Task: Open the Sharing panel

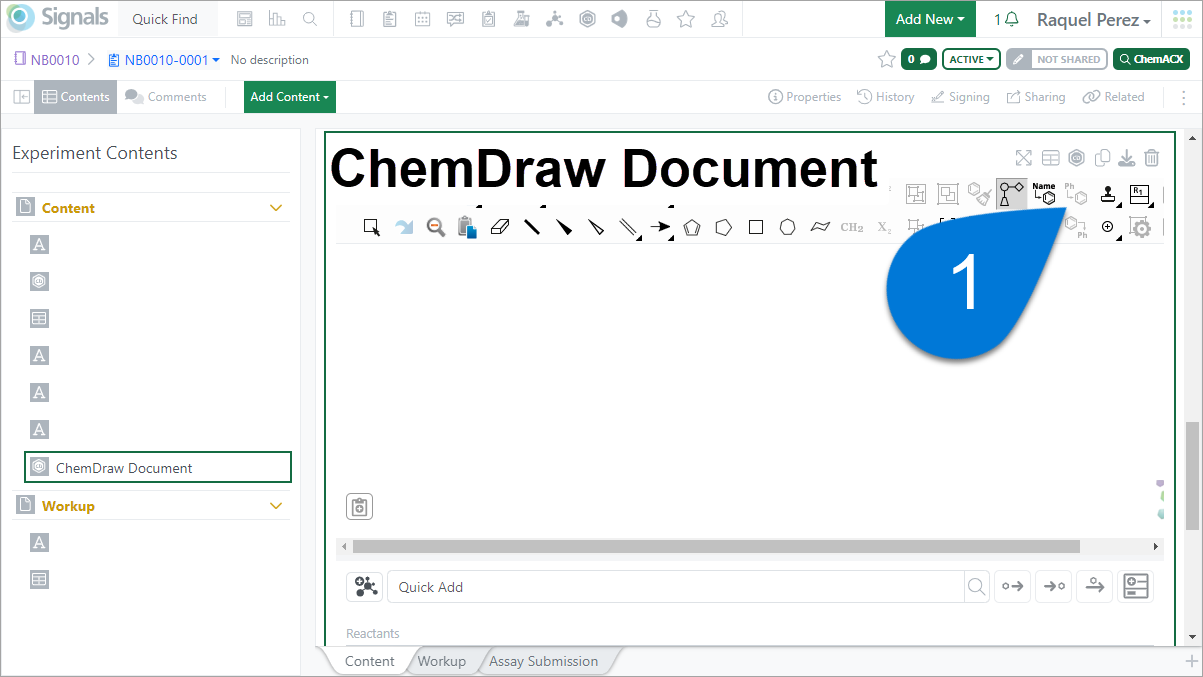Action: [x=1036, y=97]
